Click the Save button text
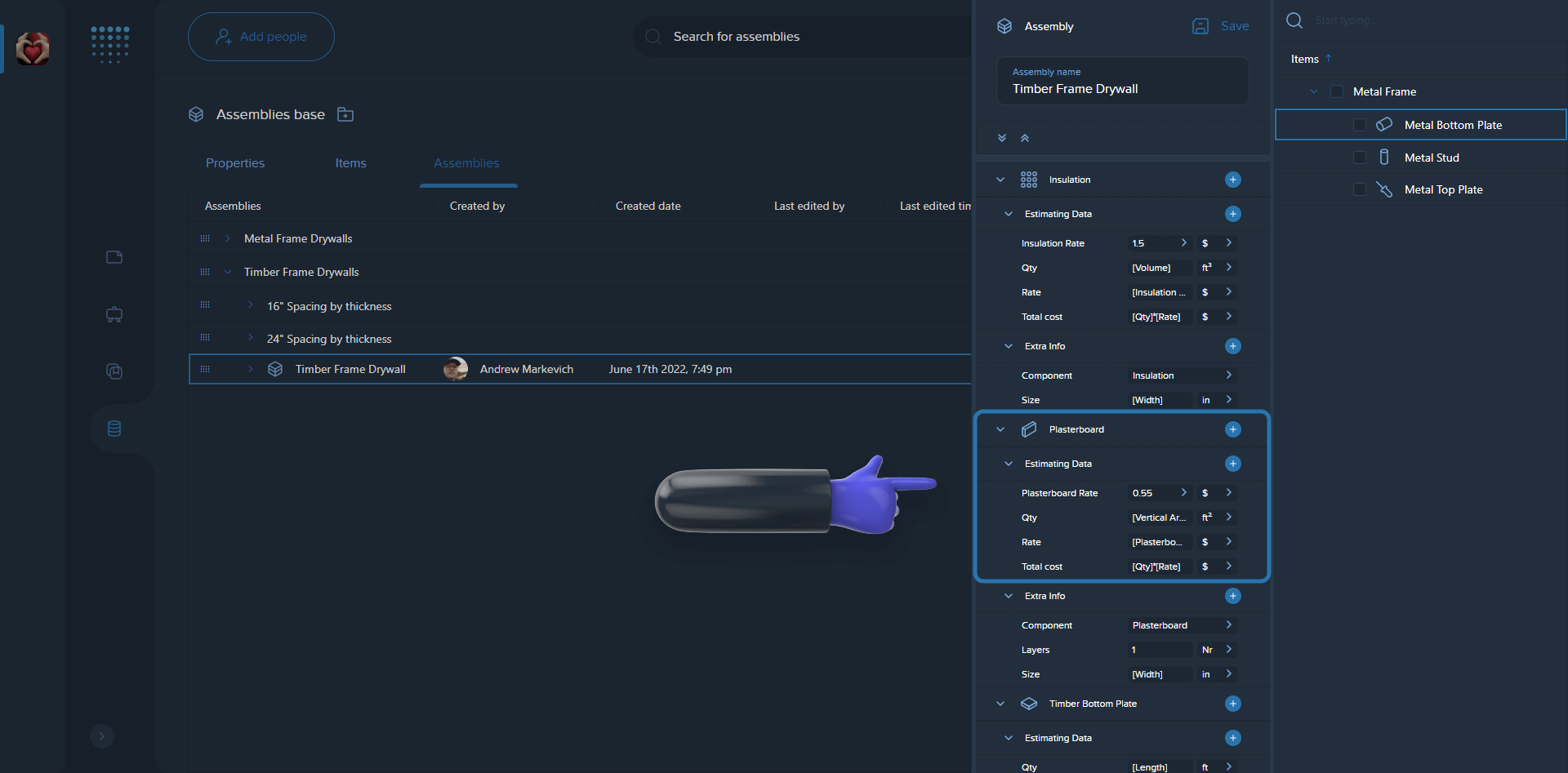Image resolution: width=1568 pixels, height=773 pixels. (x=1235, y=26)
